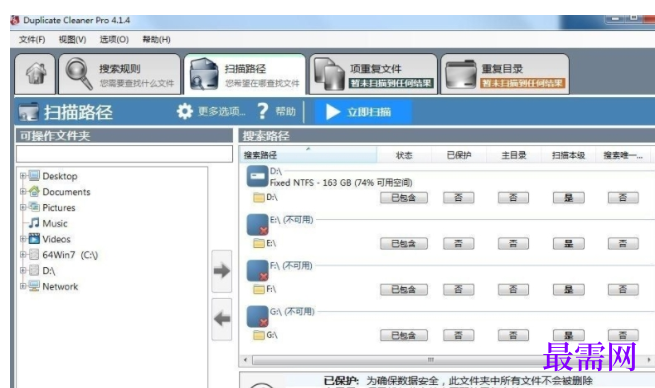Click the Music note icon in tree

[34, 223]
